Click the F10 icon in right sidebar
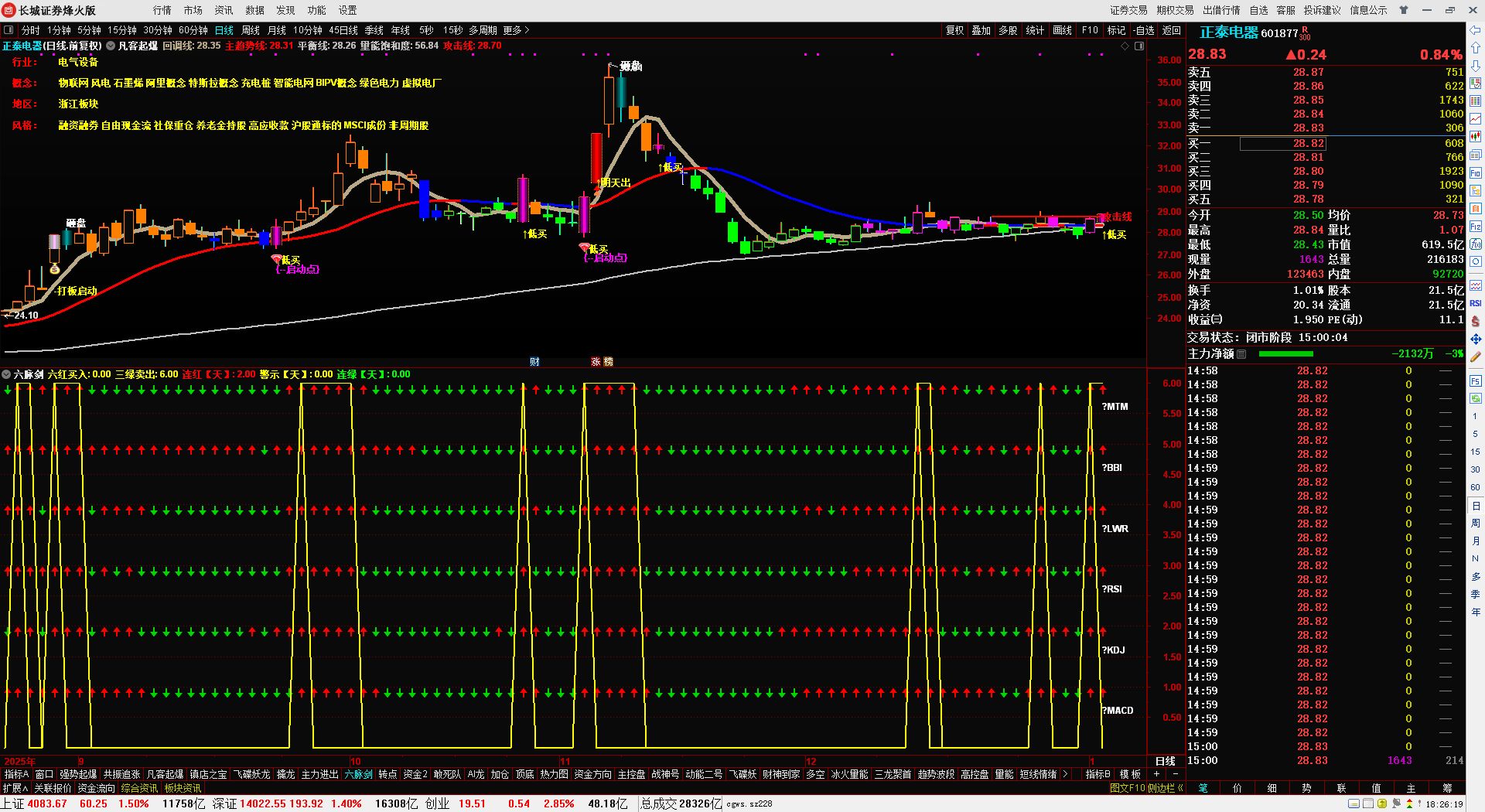 click(x=1476, y=173)
